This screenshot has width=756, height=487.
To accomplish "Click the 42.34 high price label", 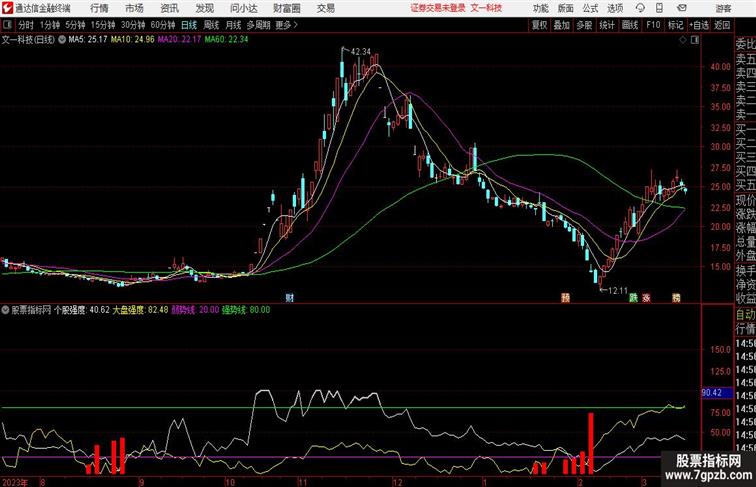I will [361, 52].
